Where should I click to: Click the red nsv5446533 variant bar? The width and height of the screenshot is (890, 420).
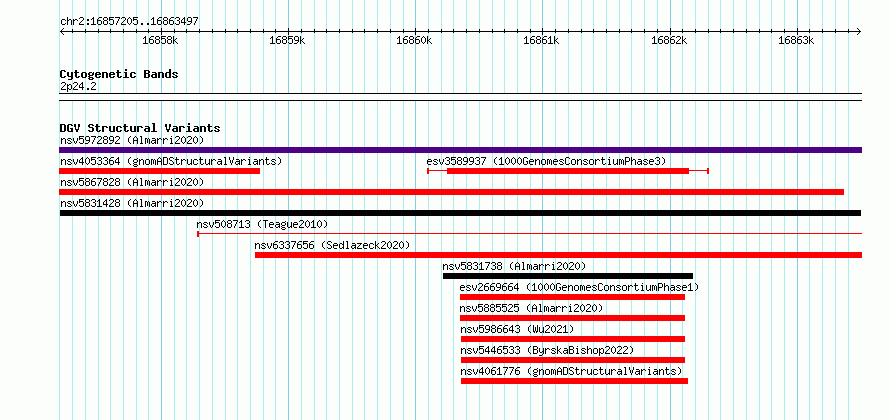573,360
